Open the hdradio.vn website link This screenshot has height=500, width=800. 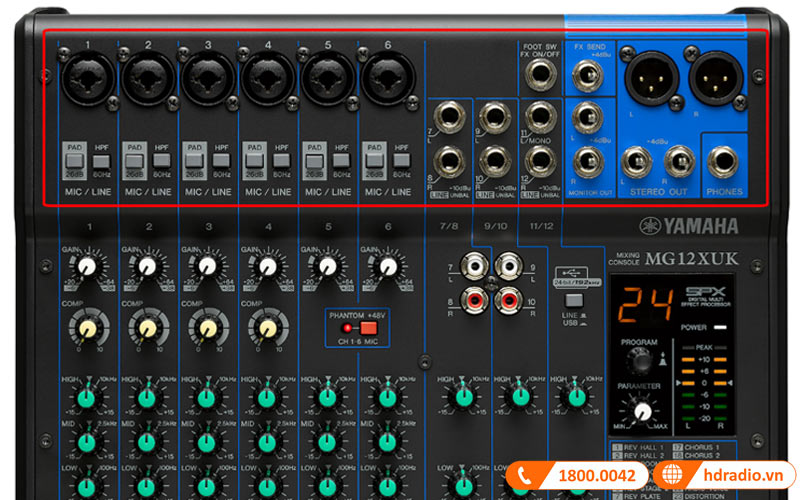pos(726,476)
